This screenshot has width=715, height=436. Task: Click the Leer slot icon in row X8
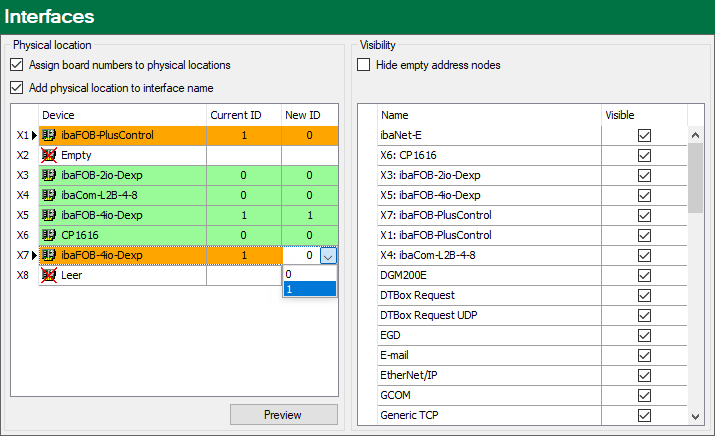[48, 275]
